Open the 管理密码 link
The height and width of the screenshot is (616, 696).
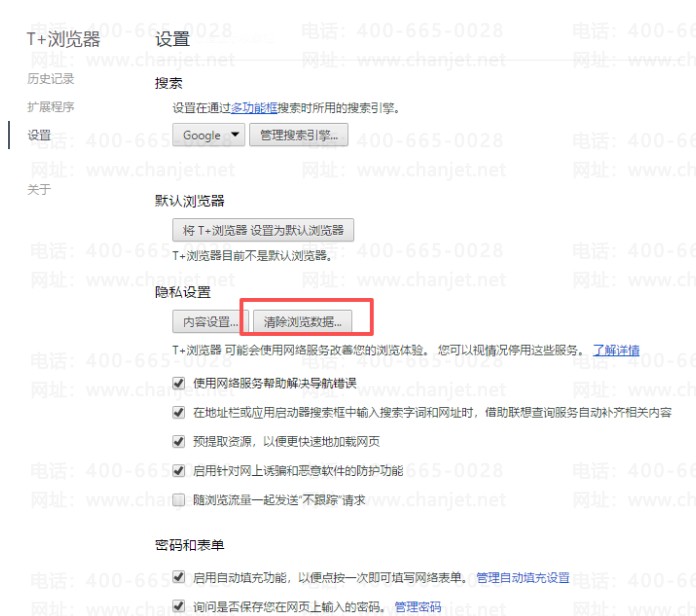pos(418,606)
